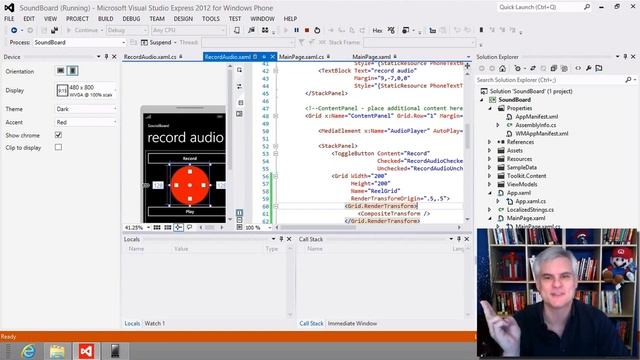Click the Suspend button
Viewport: 640px width, 360px height.
[156, 42]
